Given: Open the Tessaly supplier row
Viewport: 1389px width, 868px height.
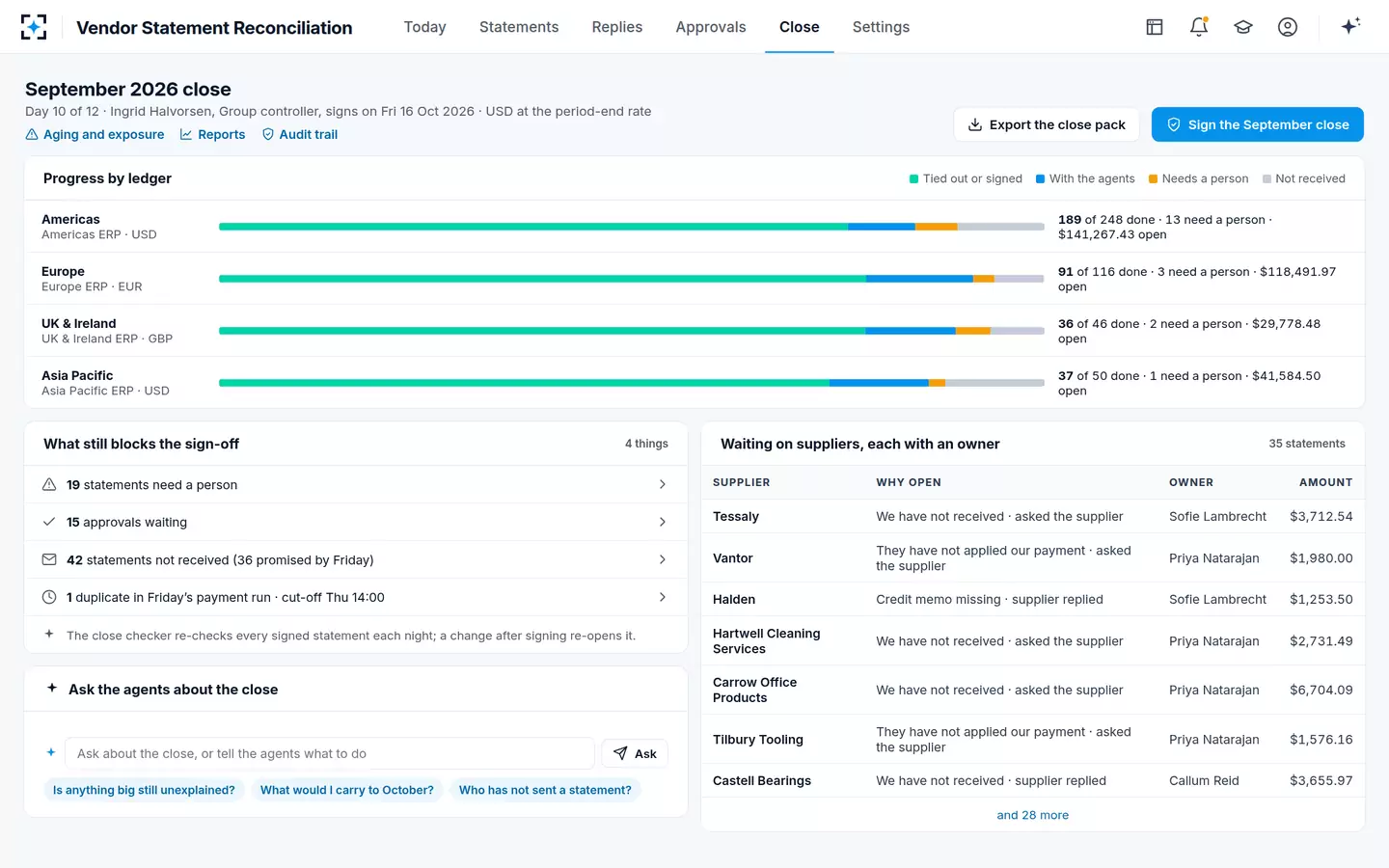Looking at the screenshot, I should point(1032,517).
